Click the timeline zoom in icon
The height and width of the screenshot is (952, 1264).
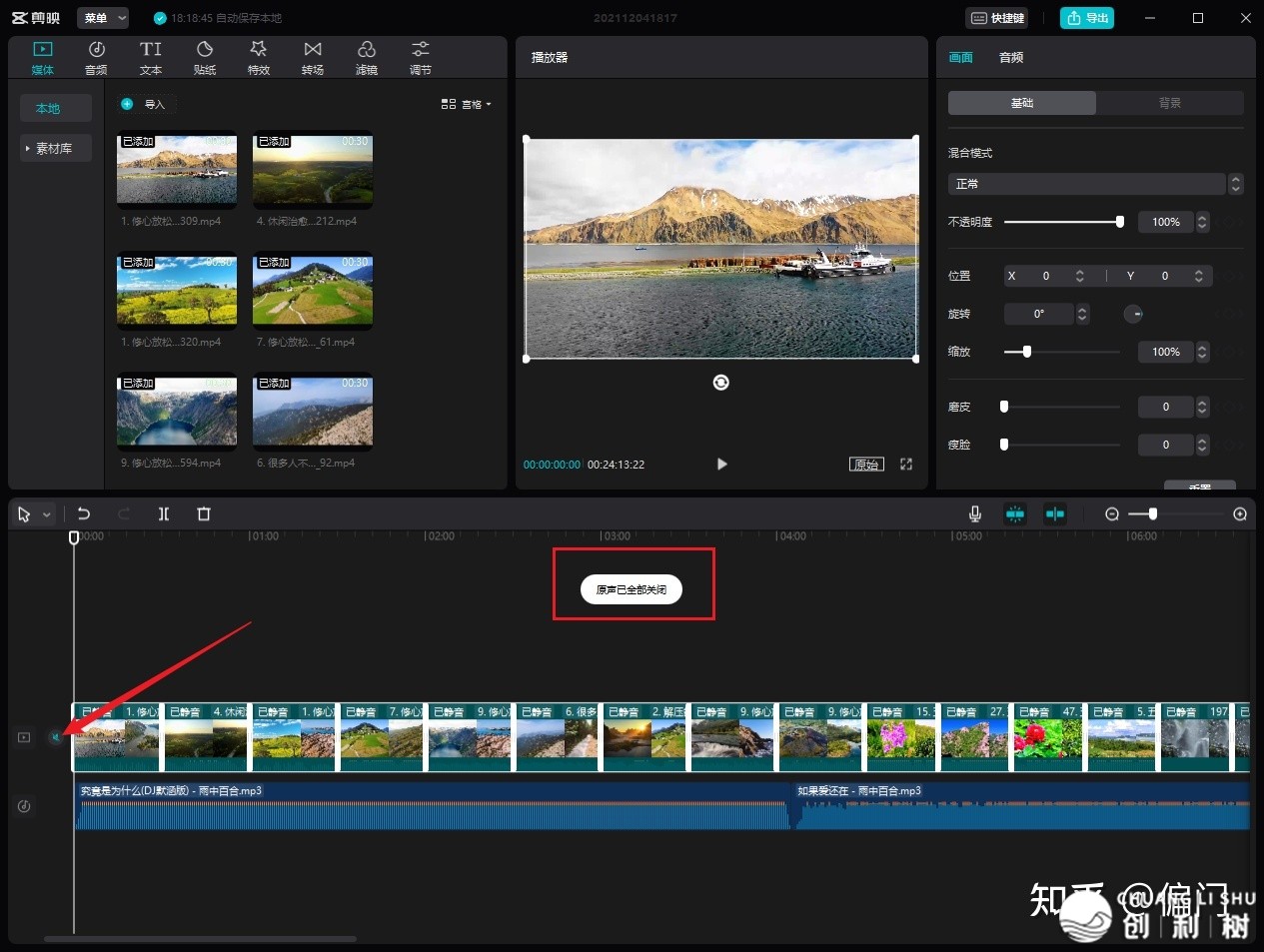(x=1240, y=513)
